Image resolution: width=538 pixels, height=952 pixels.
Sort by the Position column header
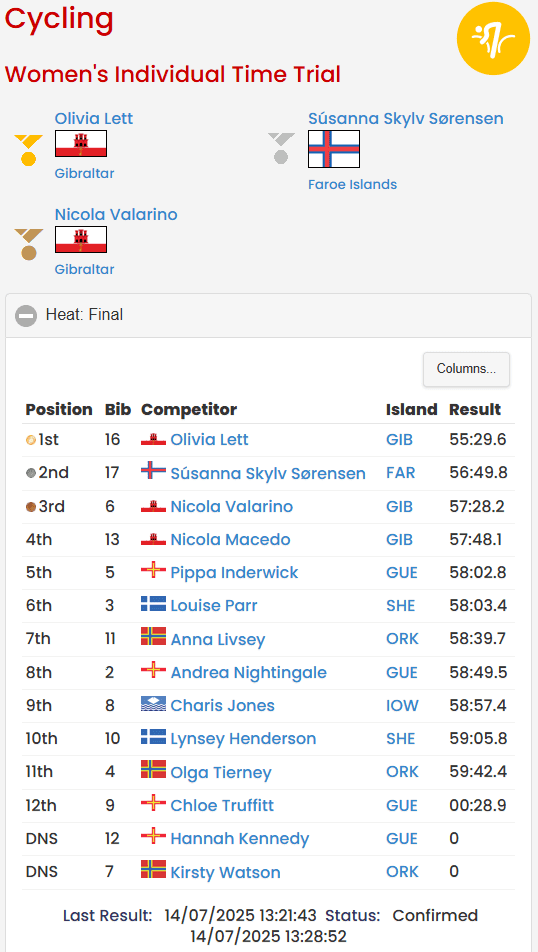(59, 409)
